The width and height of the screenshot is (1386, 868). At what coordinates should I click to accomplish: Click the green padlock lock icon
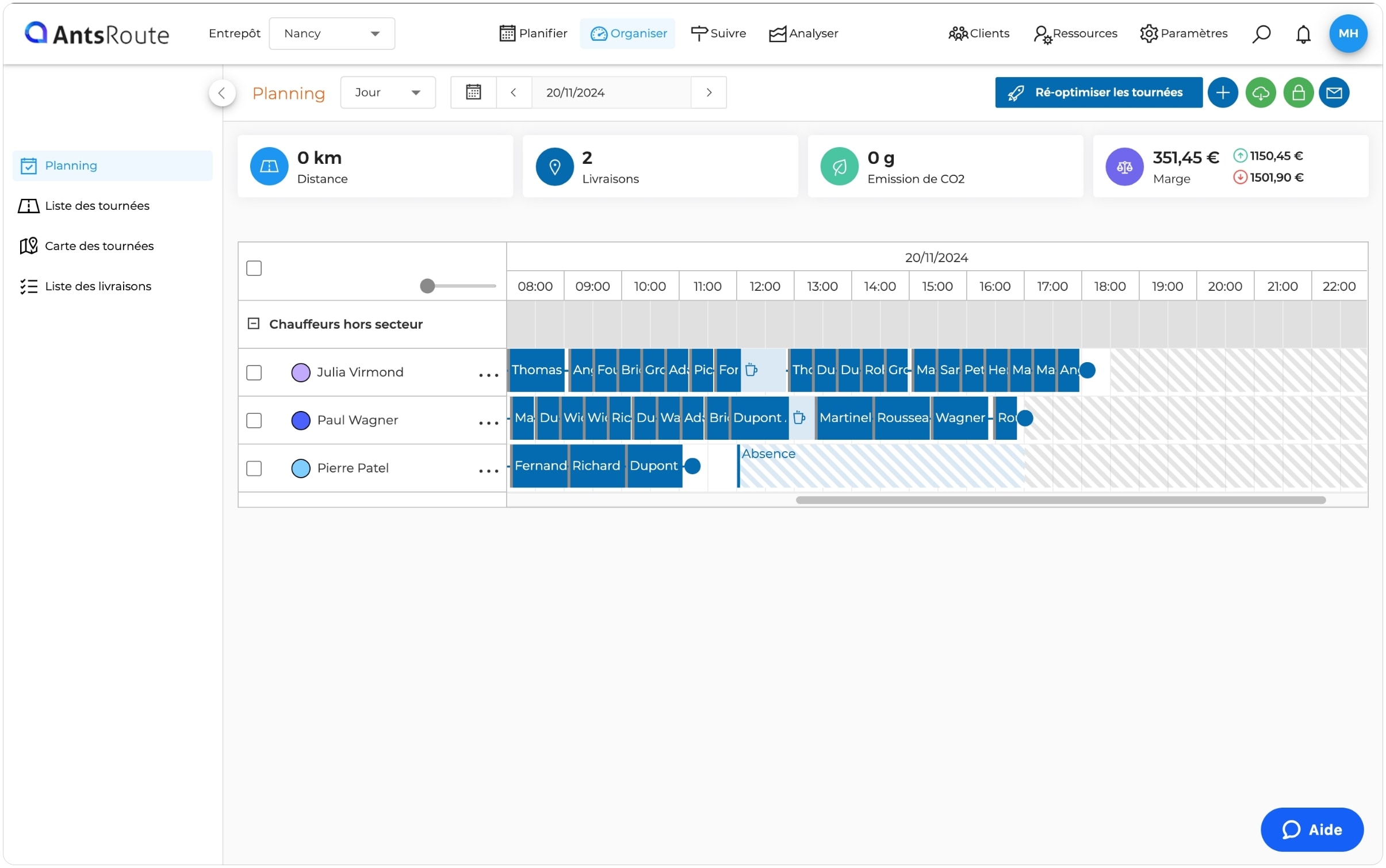(x=1298, y=93)
